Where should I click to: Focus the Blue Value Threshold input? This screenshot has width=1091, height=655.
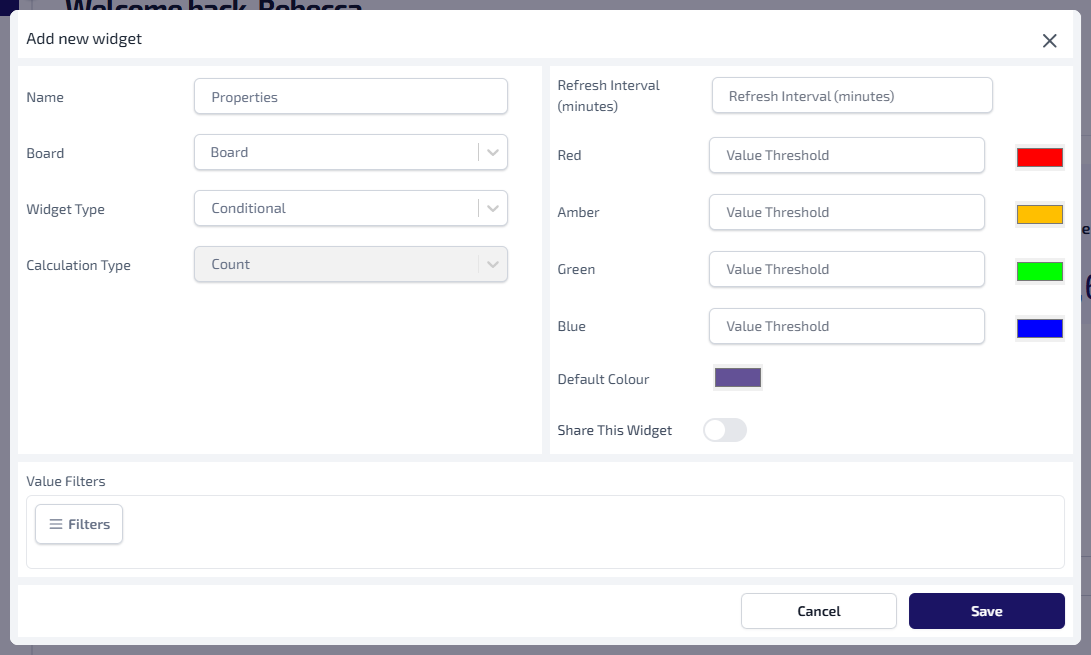click(847, 326)
